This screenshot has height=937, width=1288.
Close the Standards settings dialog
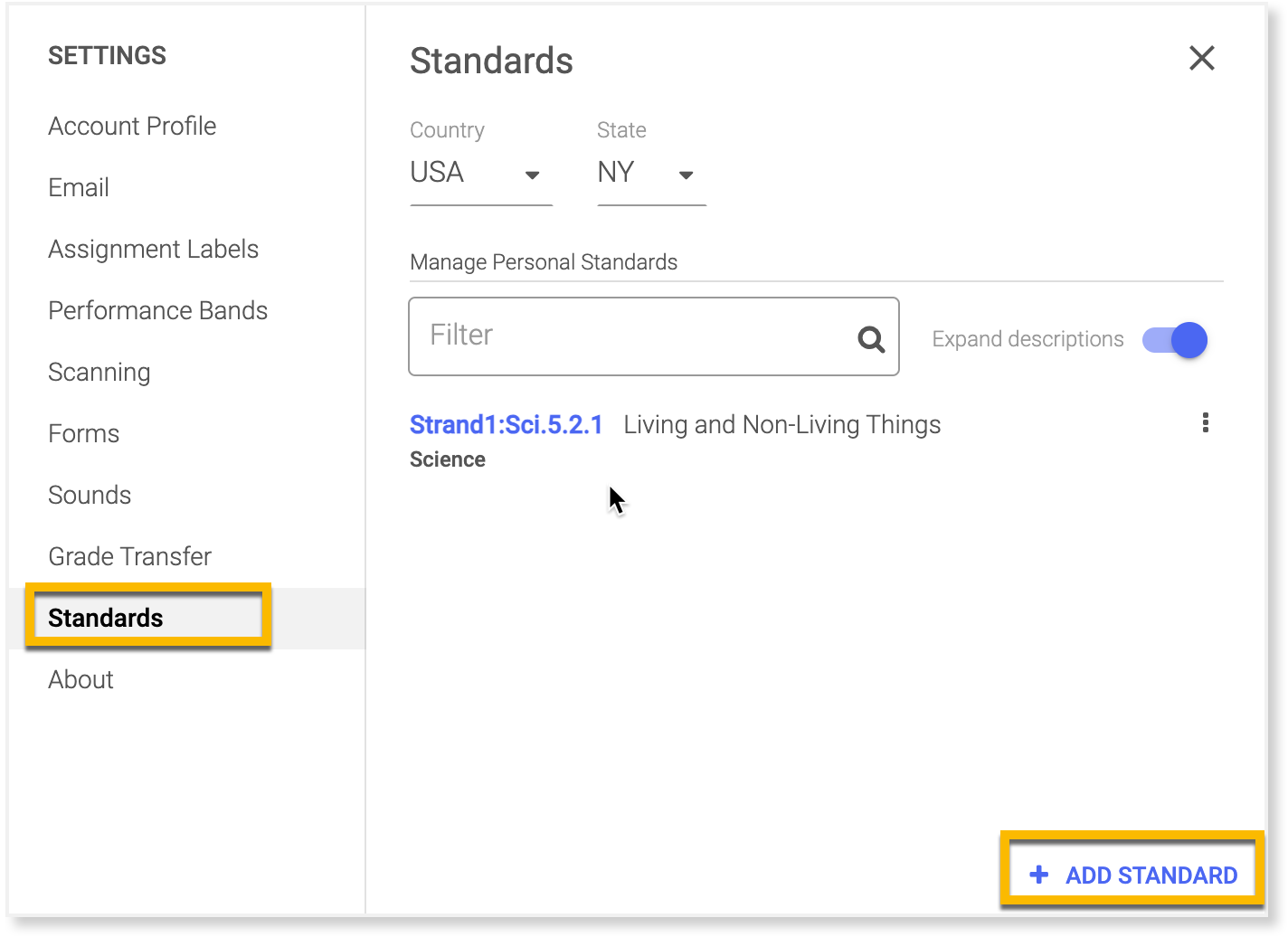pos(1201,59)
